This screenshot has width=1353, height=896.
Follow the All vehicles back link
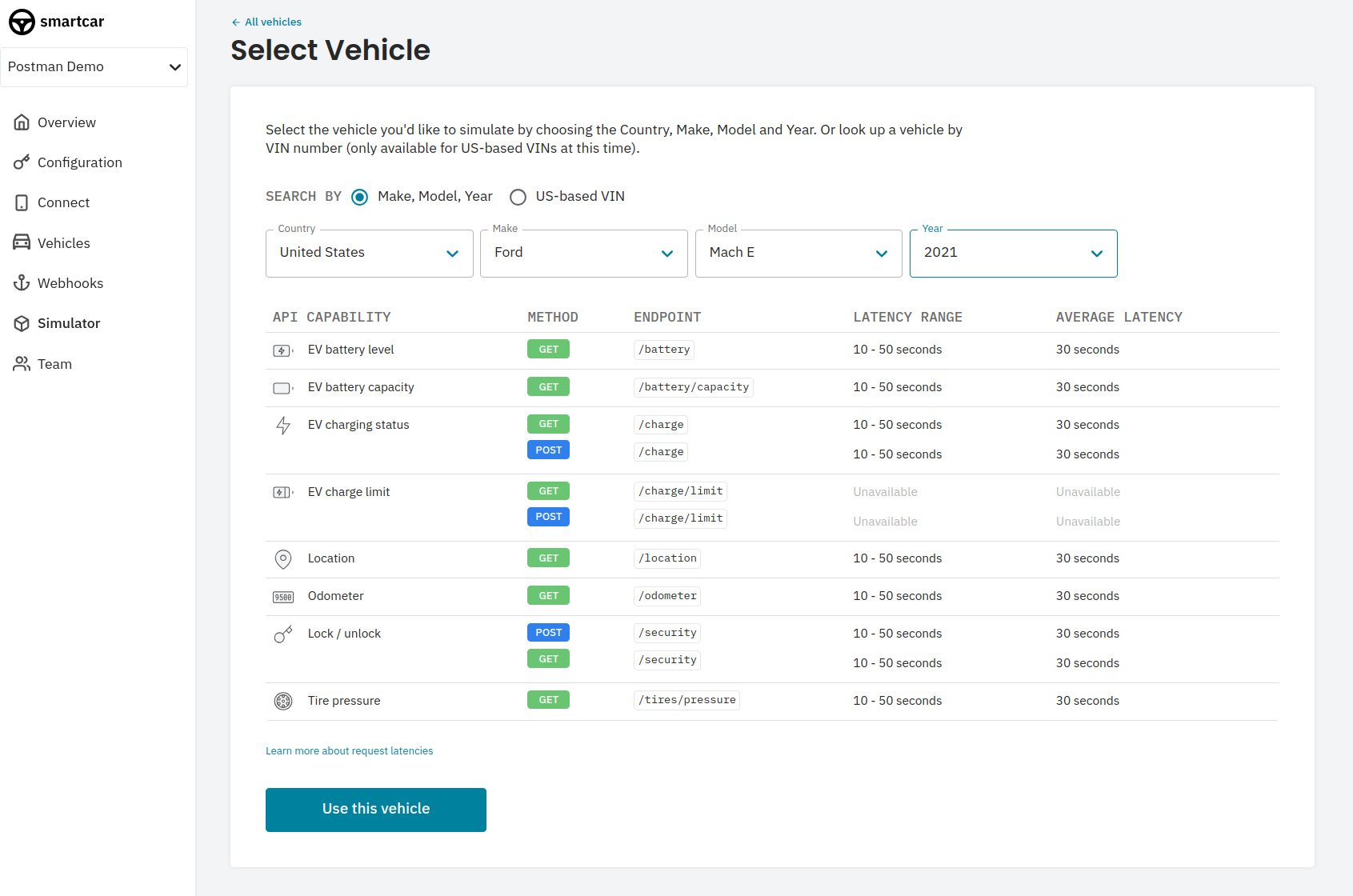point(273,22)
